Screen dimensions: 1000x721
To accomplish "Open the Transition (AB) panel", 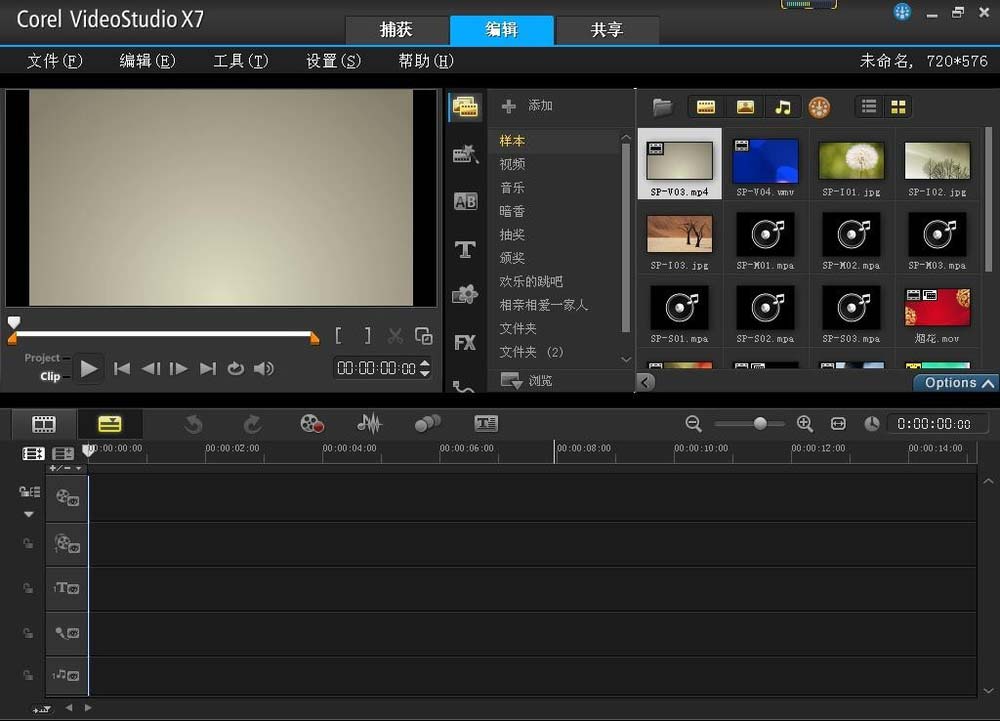I will coord(464,201).
